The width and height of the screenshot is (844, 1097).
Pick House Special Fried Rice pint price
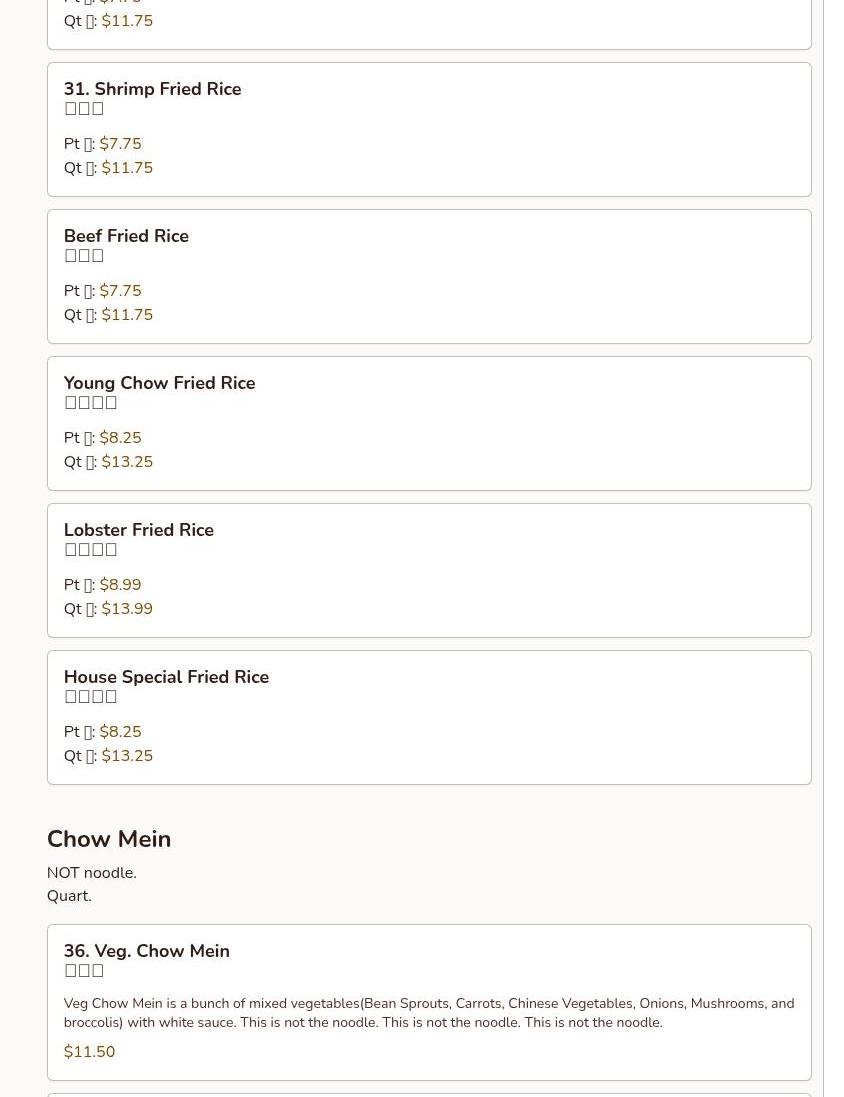120,732
